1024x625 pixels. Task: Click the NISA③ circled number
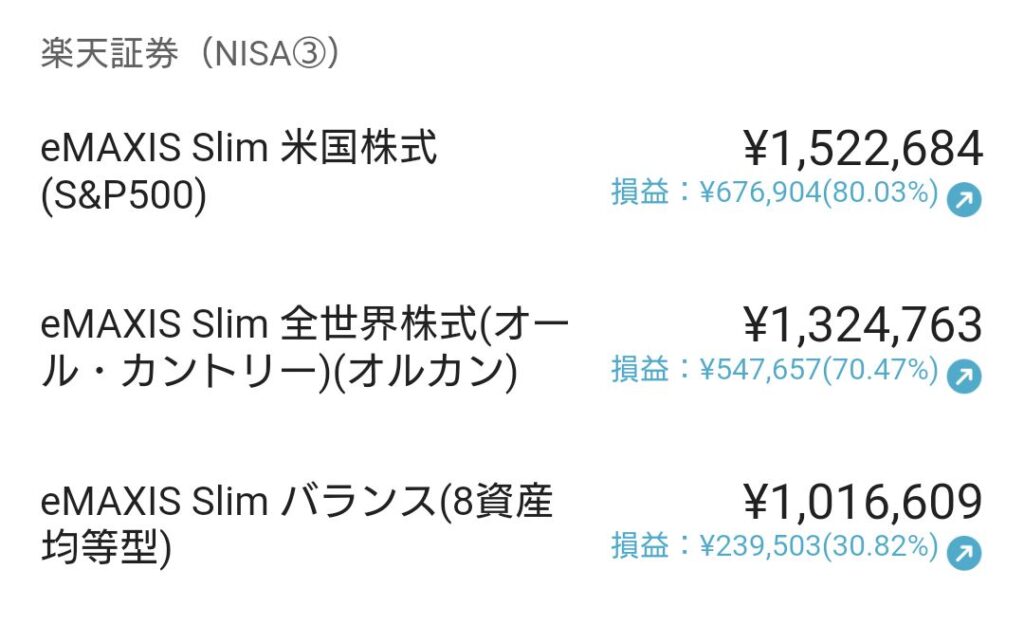coord(308,54)
